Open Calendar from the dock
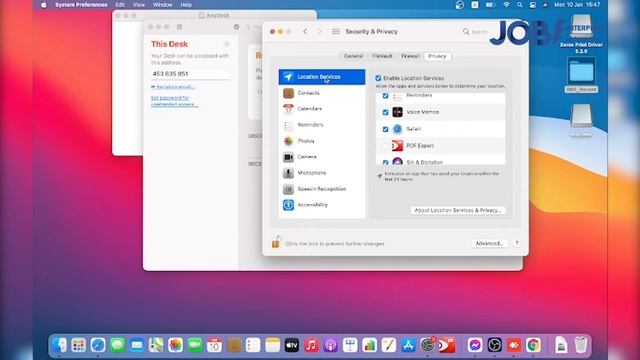 point(214,345)
